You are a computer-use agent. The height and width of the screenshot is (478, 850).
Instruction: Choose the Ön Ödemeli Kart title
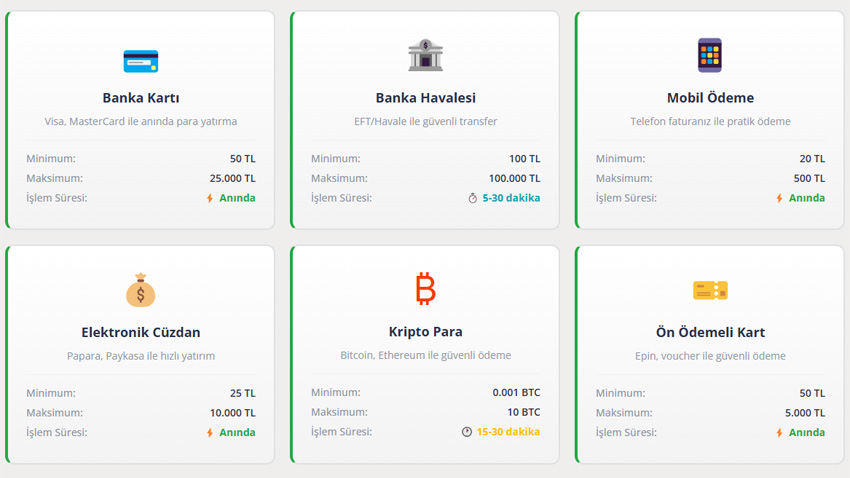click(x=710, y=332)
